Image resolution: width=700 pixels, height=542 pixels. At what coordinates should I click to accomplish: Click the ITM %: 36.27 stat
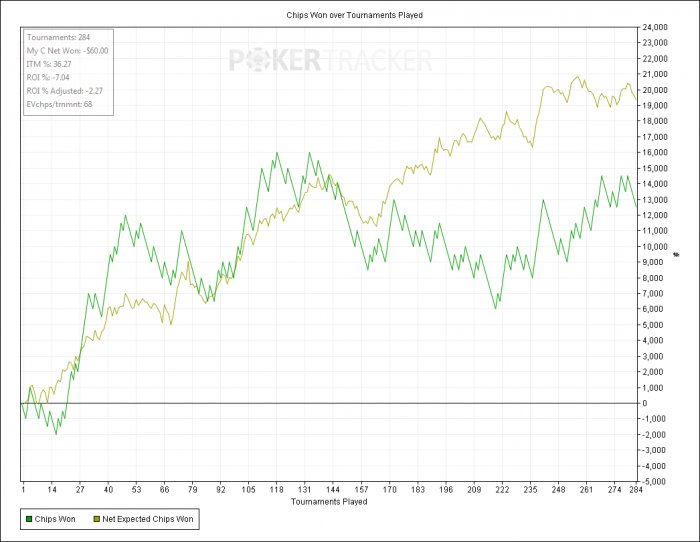(49, 64)
